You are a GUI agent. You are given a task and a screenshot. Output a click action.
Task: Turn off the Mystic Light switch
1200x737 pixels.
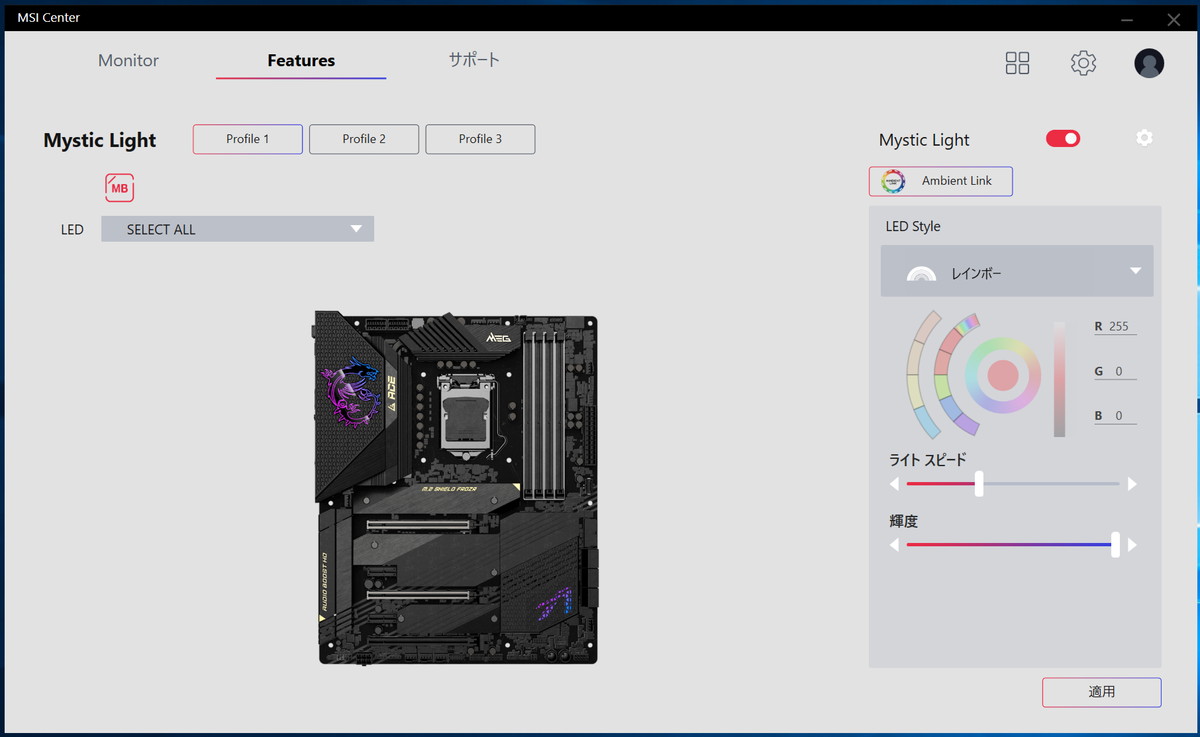tap(1063, 139)
